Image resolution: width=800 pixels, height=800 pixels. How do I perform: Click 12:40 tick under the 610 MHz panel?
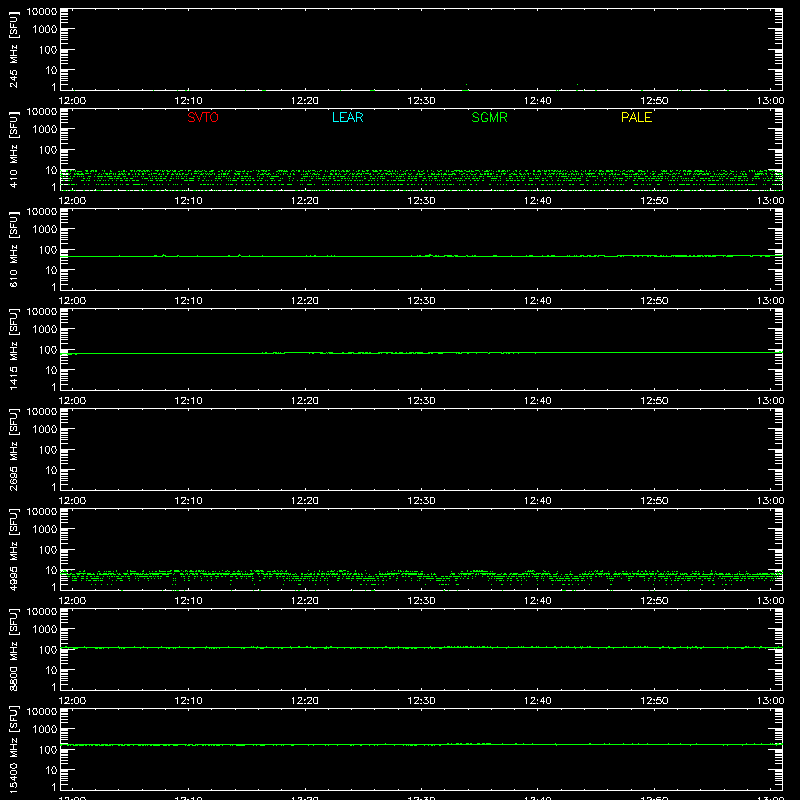pyautogui.click(x=538, y=301)
